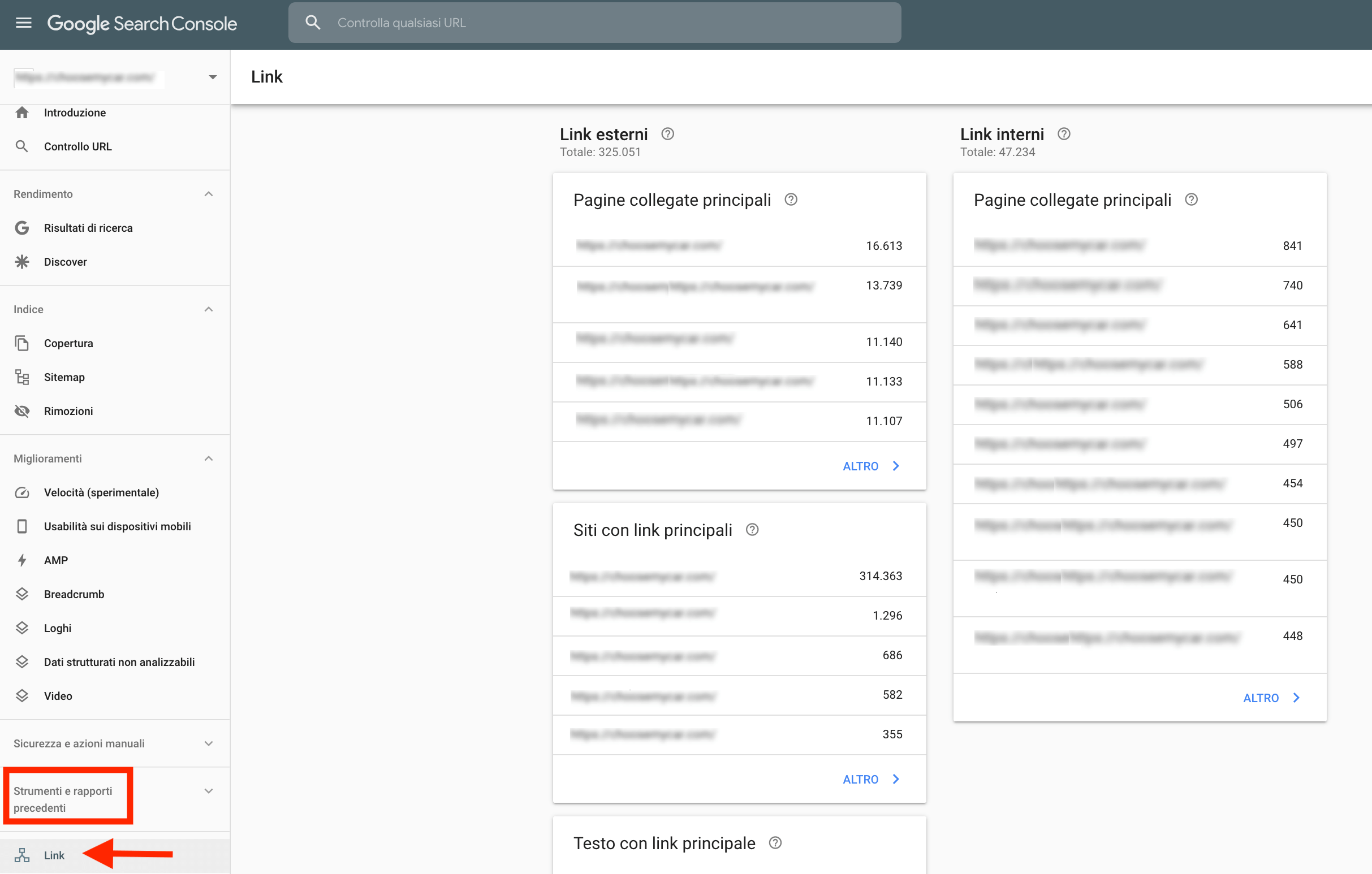Open help for internal Pagine collegate principali
This screenshot has height=874, width=1372.
pos(1192,200)
